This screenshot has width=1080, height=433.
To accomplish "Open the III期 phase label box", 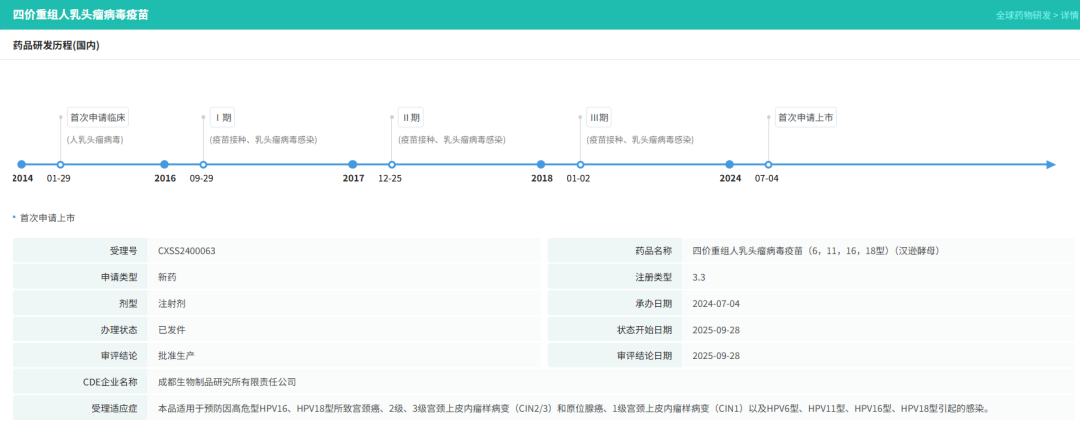I will 600,117.
